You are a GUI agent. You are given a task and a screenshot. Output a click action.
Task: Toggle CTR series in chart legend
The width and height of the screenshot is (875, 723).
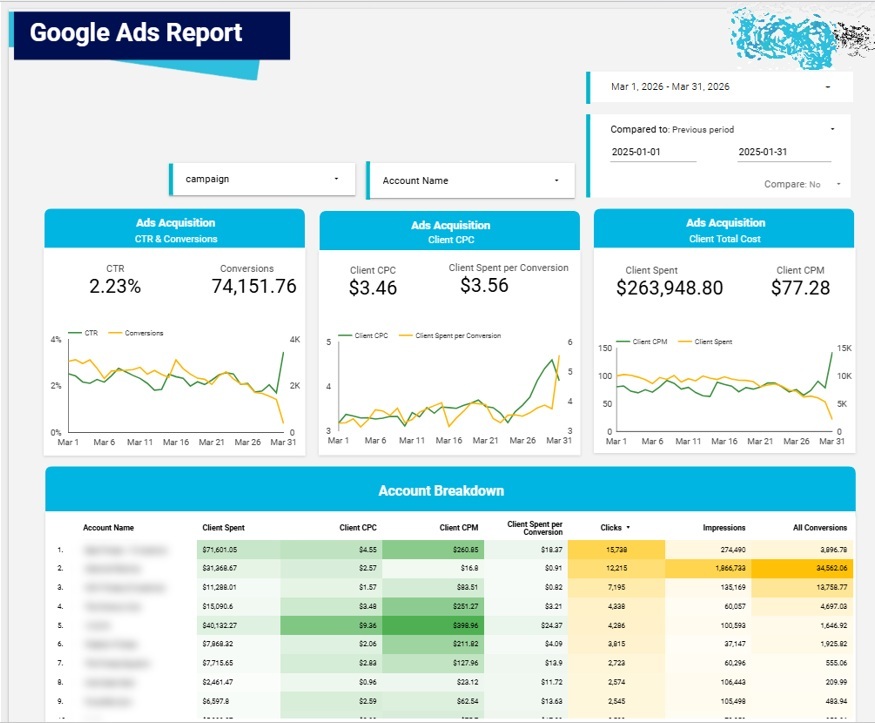click(83, 333)
